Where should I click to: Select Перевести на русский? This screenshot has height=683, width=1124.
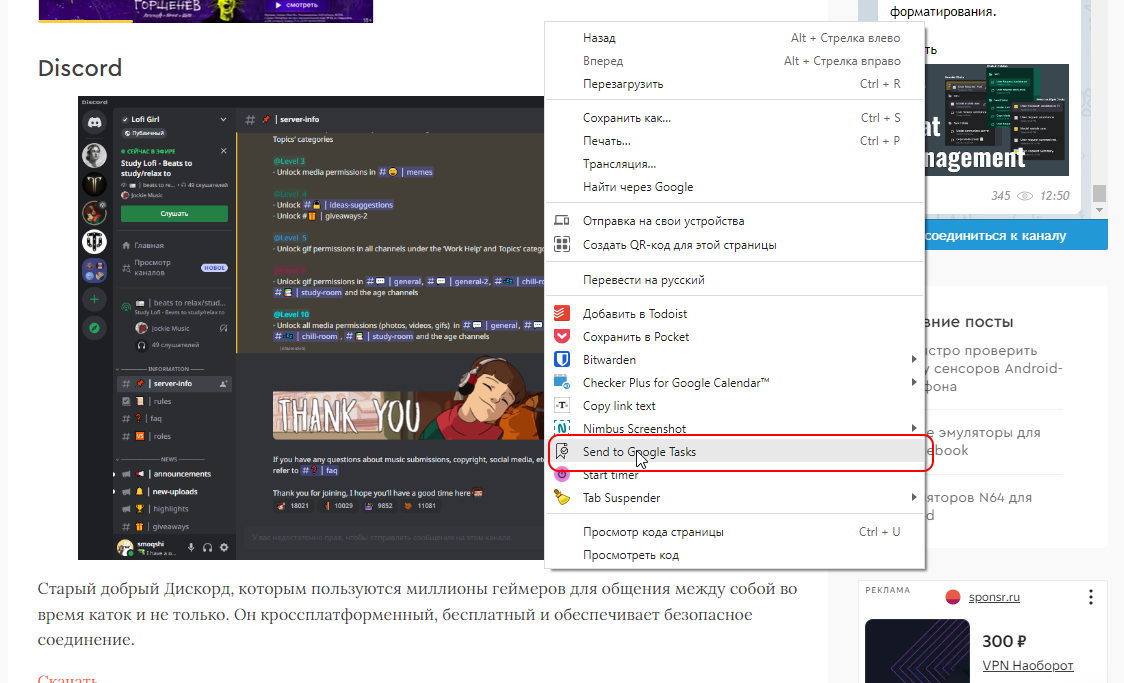tap(735, 280)
